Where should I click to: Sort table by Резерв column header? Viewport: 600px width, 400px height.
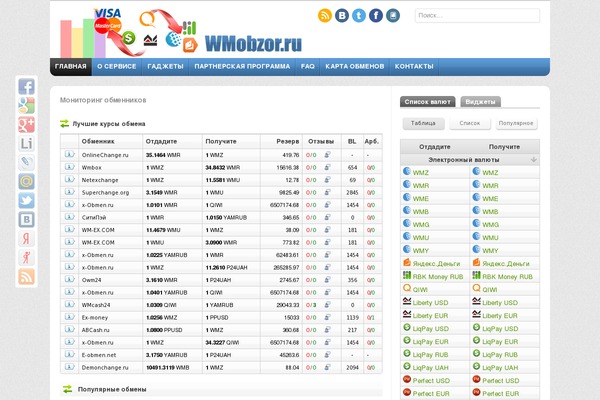click(x=287, y=141)
